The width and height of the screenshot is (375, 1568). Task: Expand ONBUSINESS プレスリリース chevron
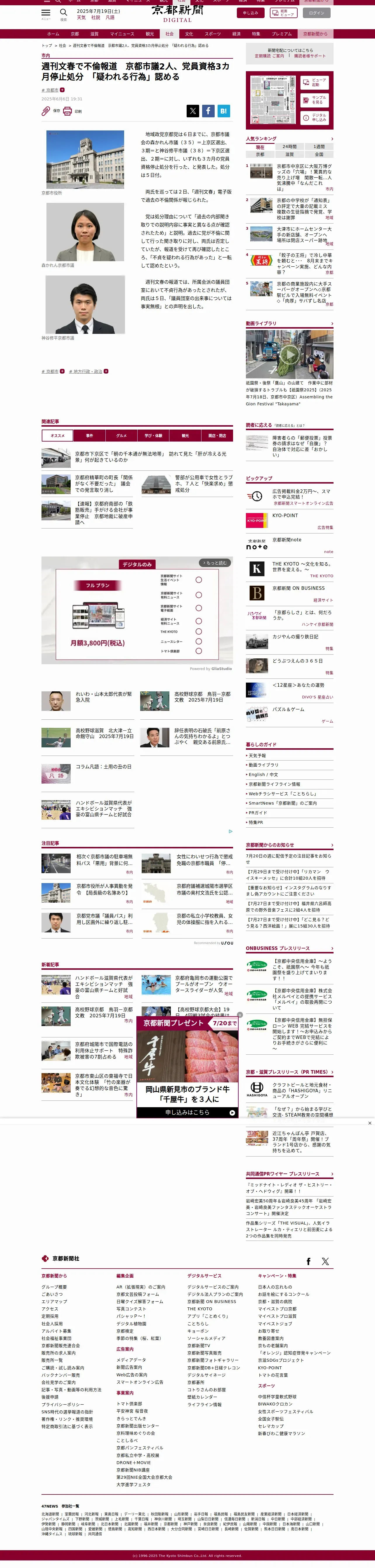point(332,948)
